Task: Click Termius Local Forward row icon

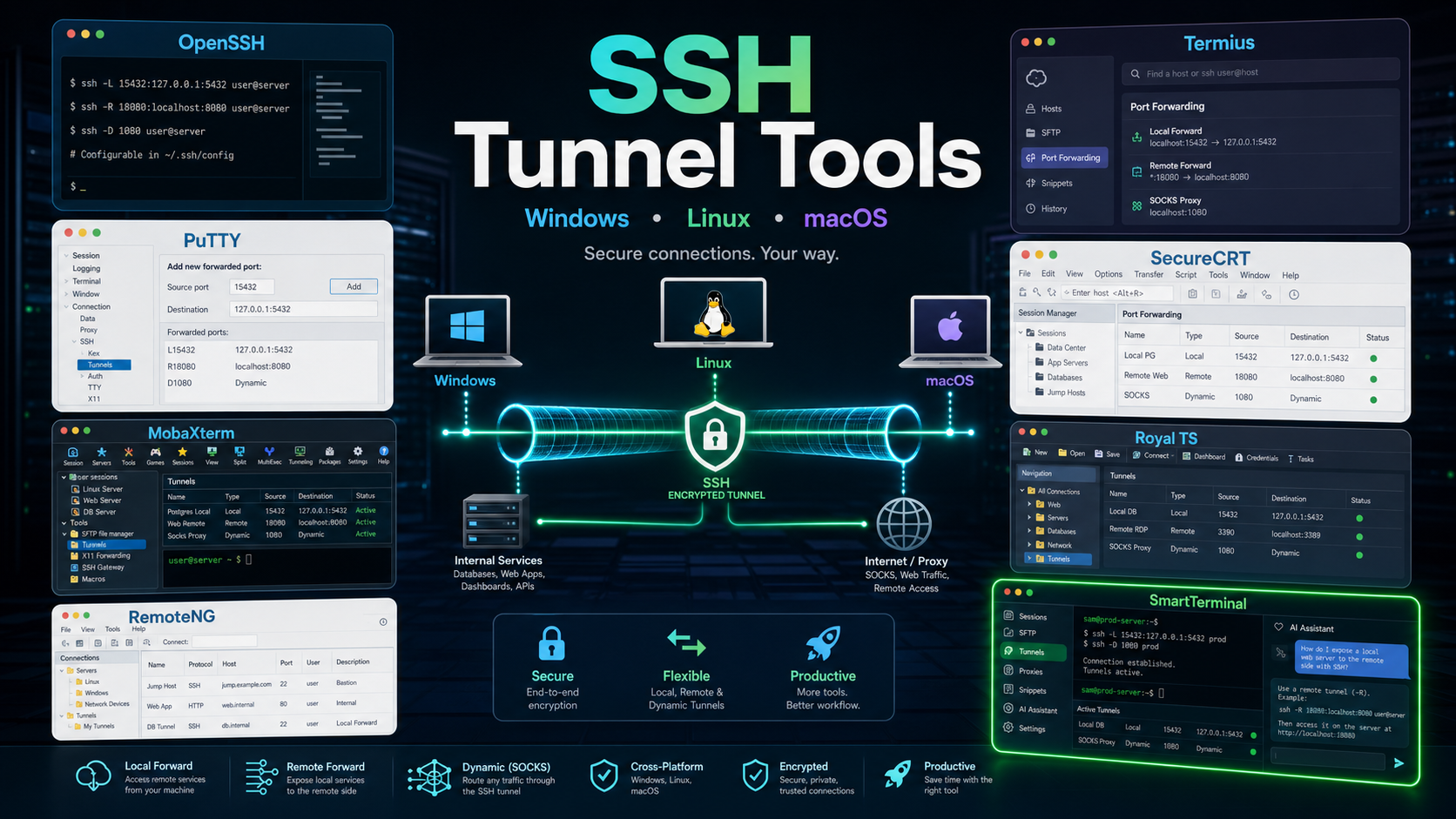Action: [x=1136, y=137]
